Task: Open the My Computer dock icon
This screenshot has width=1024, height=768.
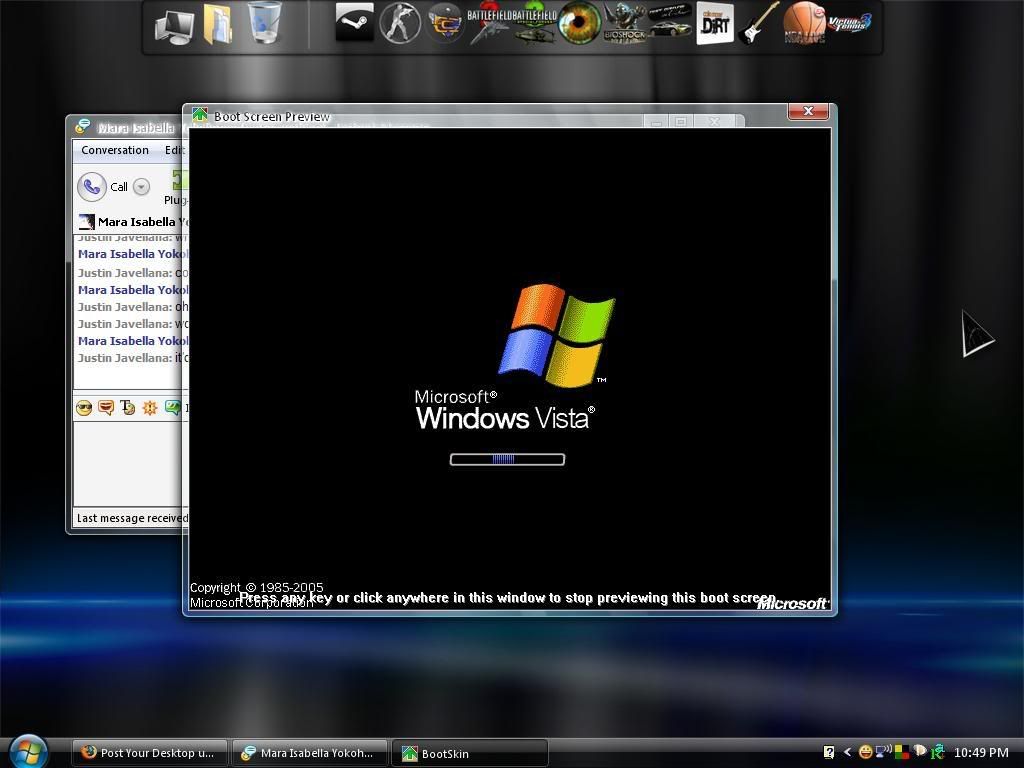Action: [x=174, y=25]
